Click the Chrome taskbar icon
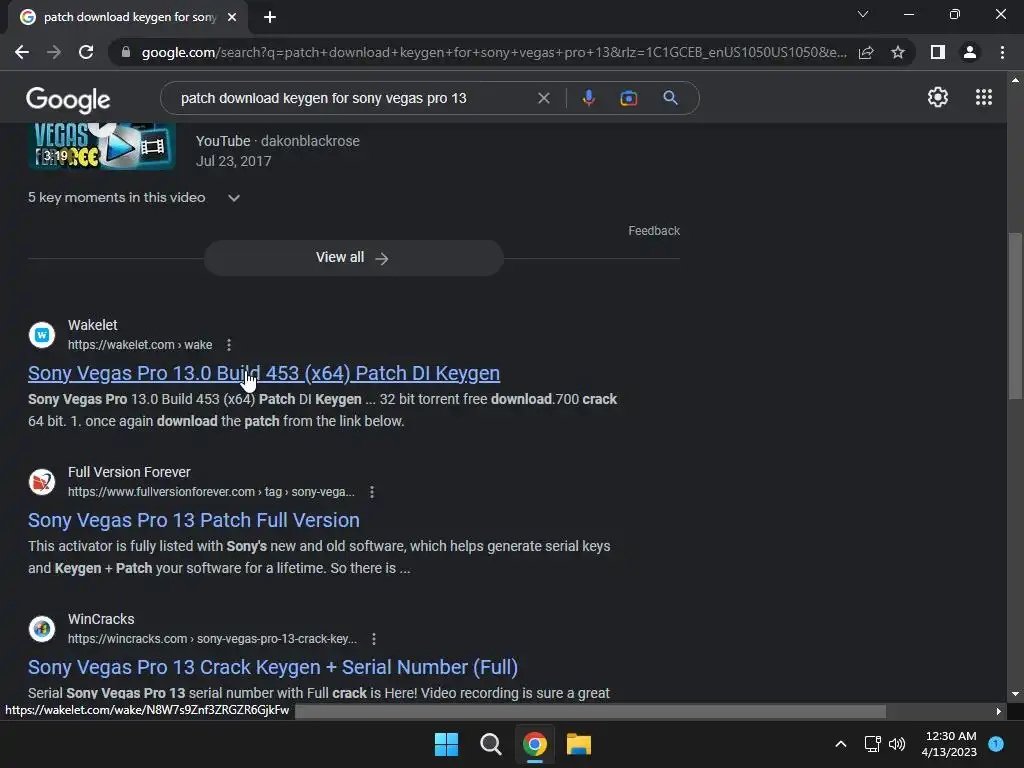The width and height of the screenshot is (1024, 768). [535, 744]
